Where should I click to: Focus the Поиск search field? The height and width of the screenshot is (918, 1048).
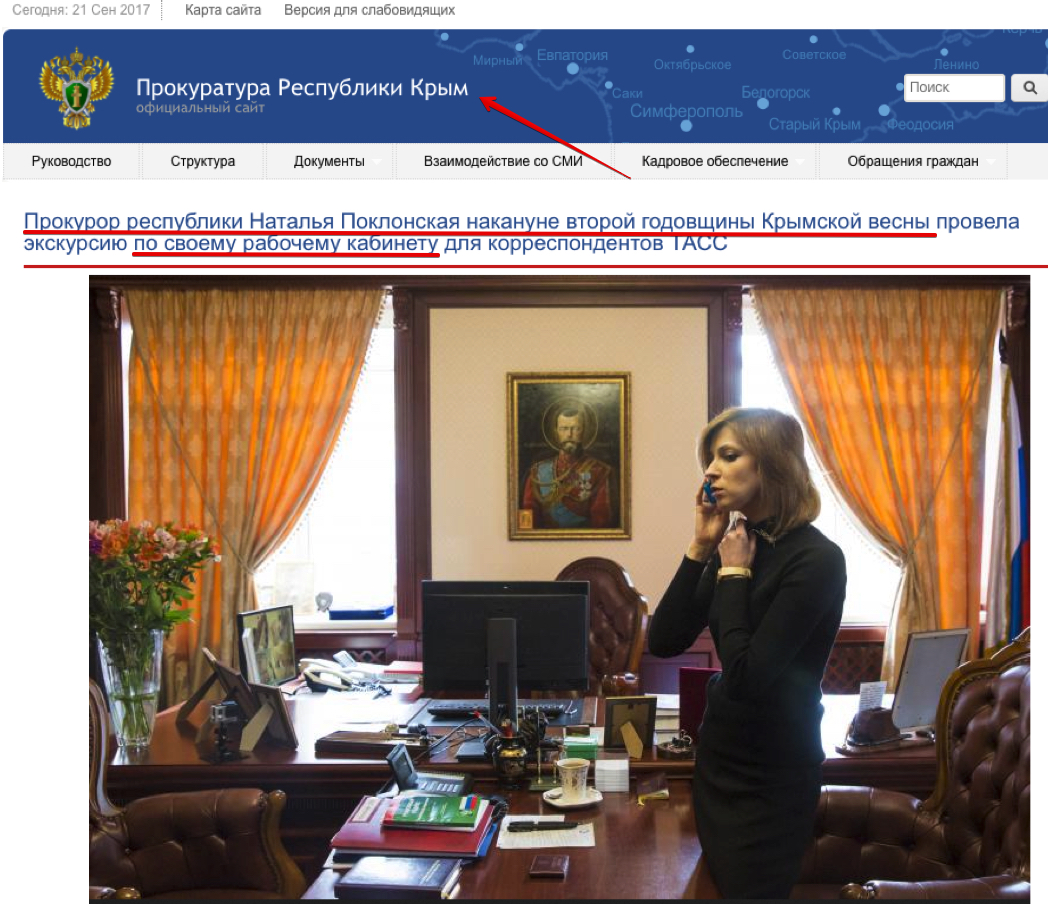tap(954, 88)
